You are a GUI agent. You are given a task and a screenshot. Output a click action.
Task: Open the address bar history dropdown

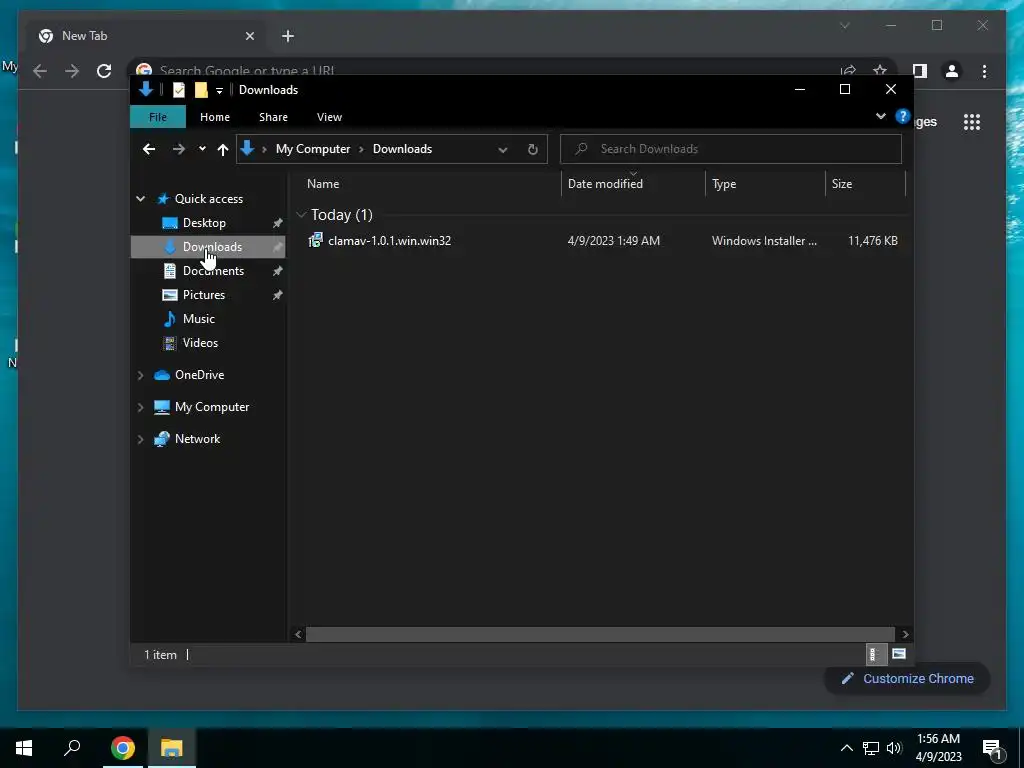coord(503,150)
